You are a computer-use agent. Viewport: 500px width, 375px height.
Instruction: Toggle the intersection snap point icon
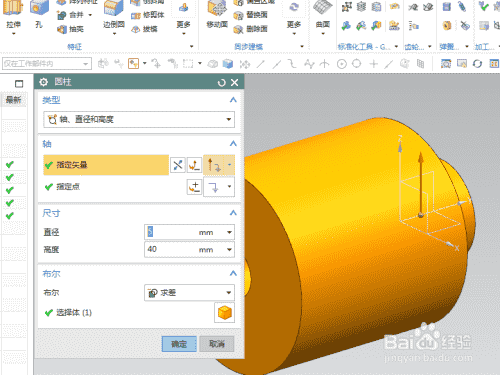pos(324,63)
